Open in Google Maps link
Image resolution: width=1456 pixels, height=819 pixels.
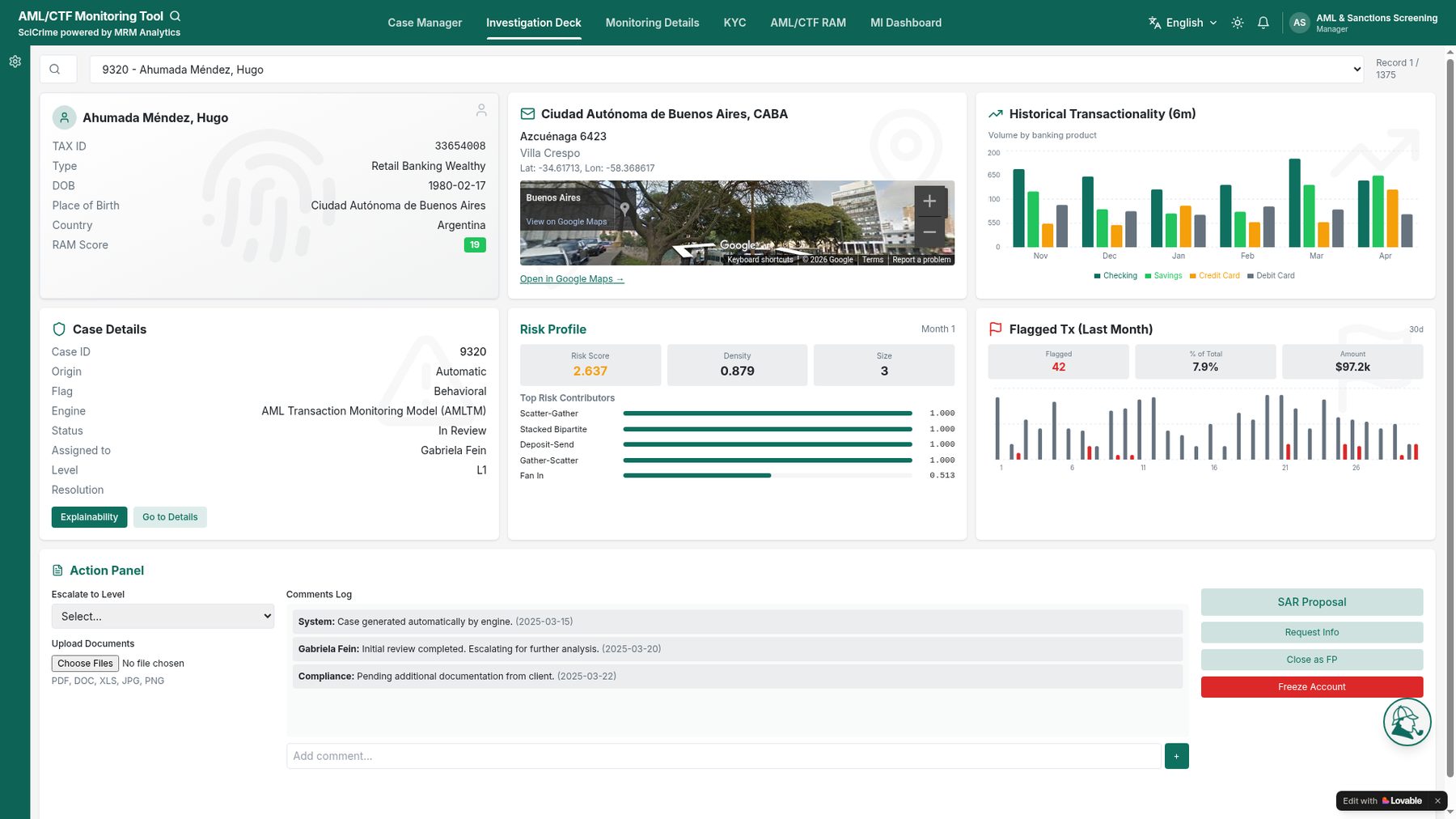[x=572, y=279]
